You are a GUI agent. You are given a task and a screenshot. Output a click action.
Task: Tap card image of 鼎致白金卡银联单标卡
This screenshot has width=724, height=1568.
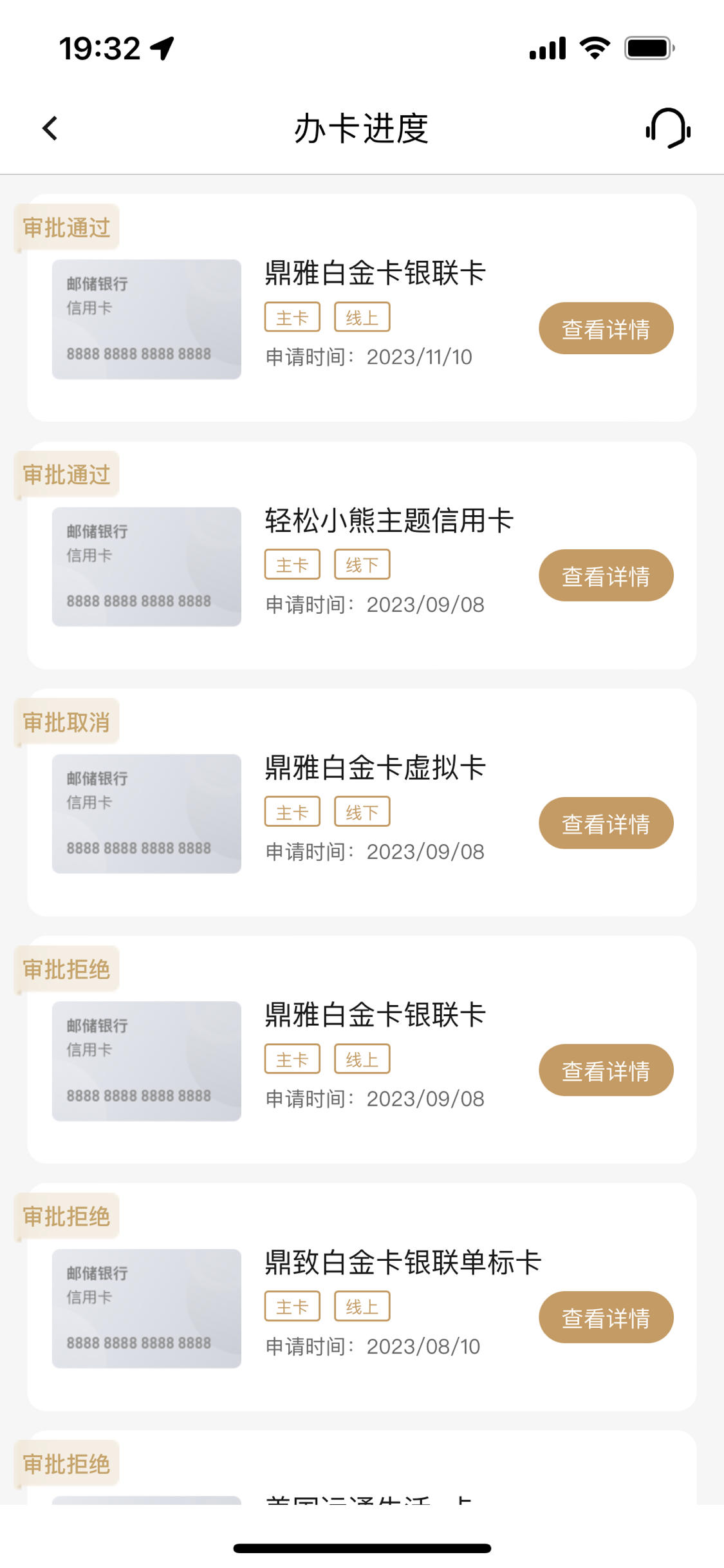point(147,1308)
